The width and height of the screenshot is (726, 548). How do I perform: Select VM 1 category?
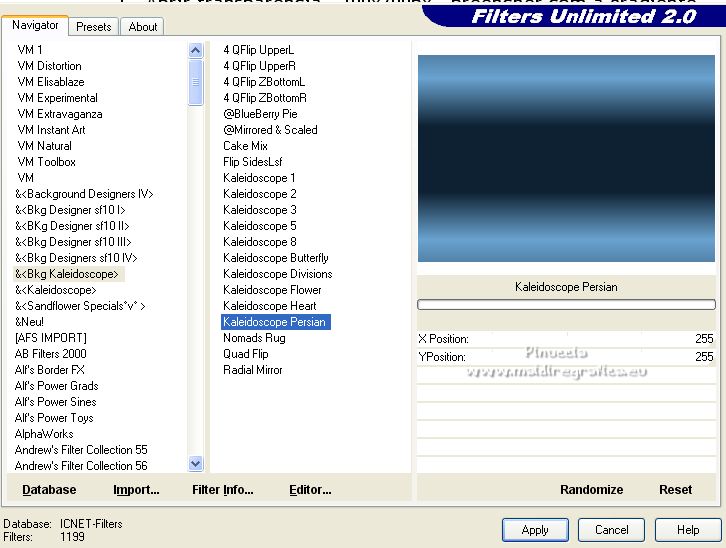[30, 50]
